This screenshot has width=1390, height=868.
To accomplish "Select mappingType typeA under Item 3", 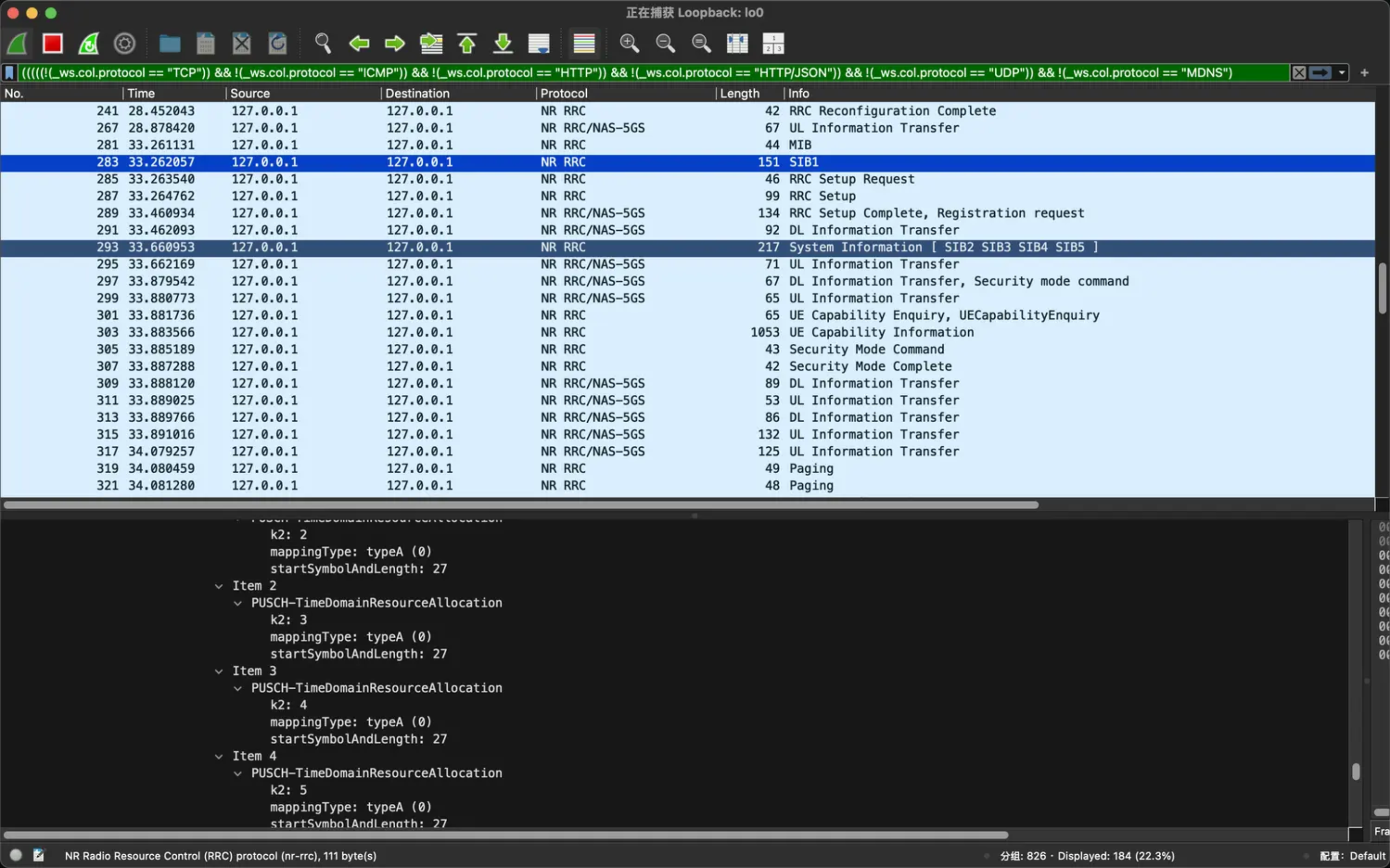I will (351, 722).
